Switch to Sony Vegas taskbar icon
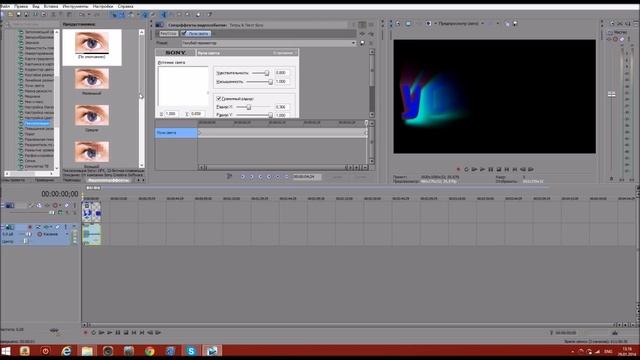The height and width of the screenshot is (360, 640). [212, 351]
